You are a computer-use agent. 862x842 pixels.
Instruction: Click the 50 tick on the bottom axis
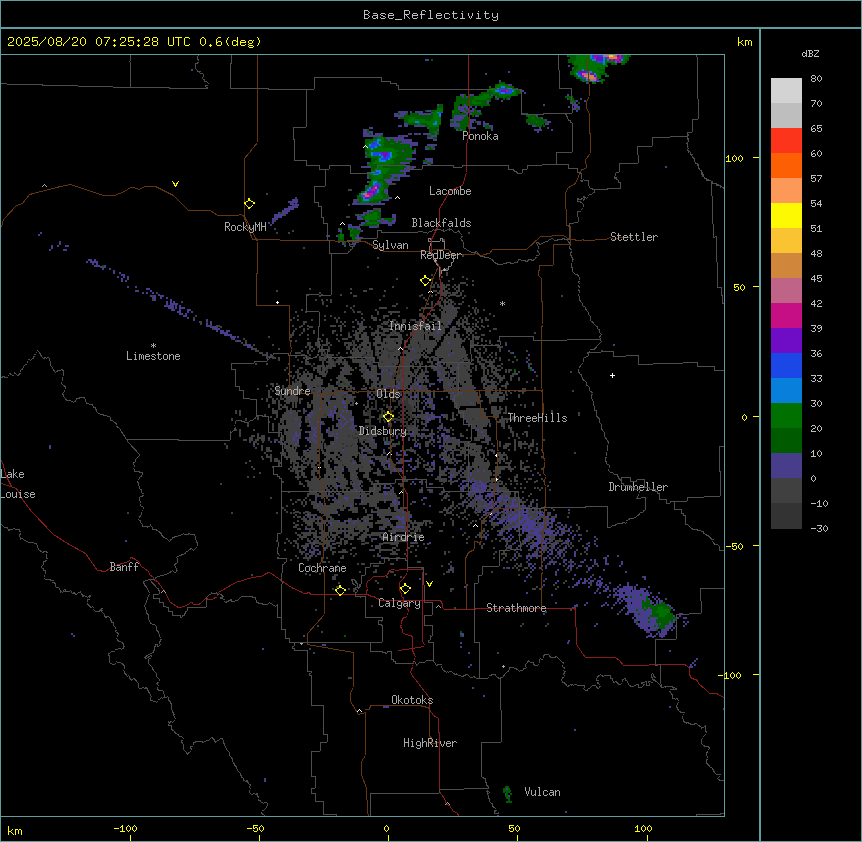click(514, 828)
